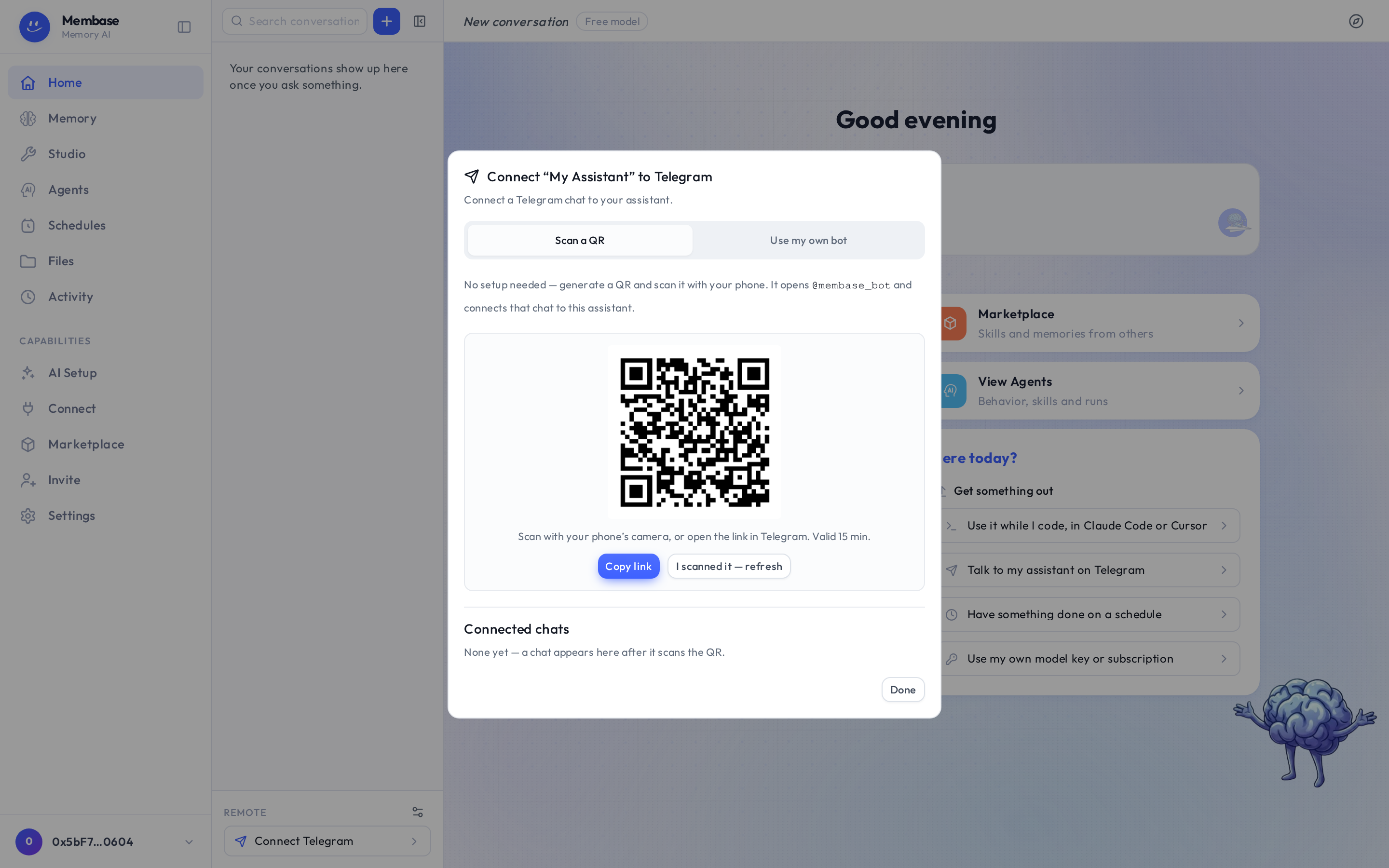The height and width of the screenshot is (868, 1389).
Task: Collapse the left sidebar panel icon
Action: (184, 27)
